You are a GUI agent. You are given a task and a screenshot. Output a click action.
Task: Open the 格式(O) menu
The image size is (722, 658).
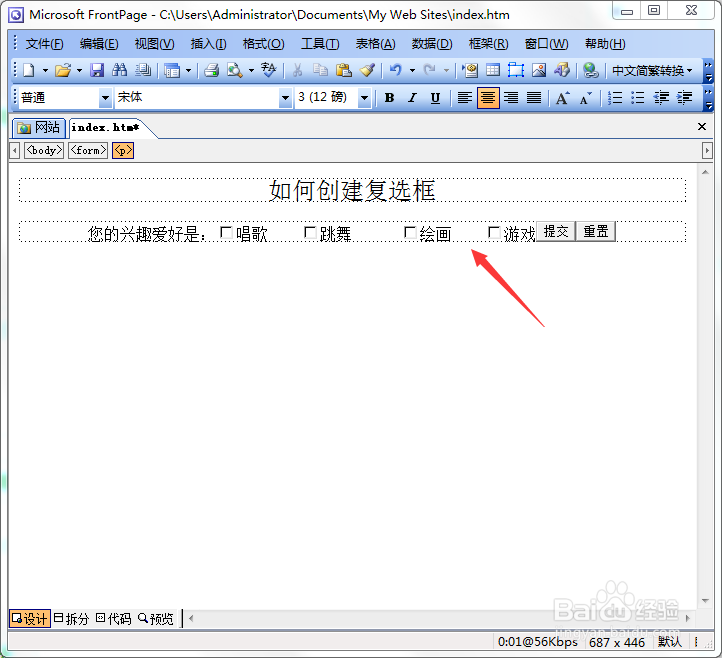point(263,44)
